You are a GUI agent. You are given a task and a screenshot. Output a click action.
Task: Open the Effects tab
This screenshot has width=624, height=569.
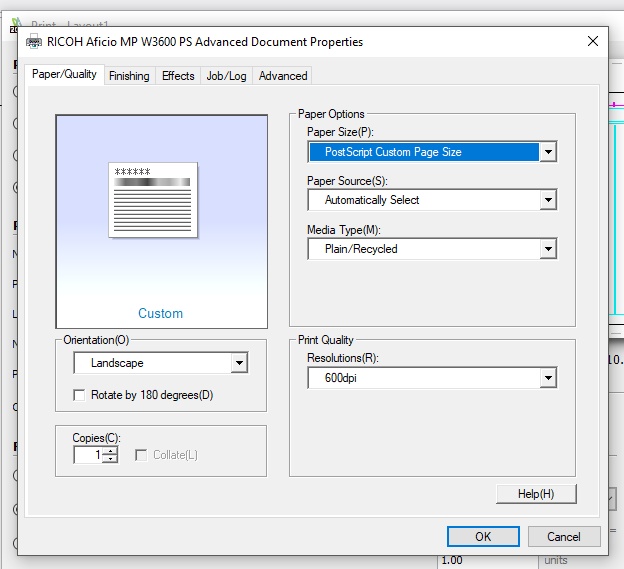[x=178, y=76]
